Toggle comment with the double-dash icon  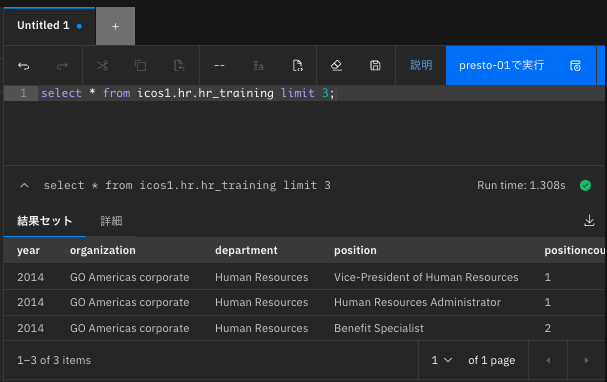(x=219, y=66)
